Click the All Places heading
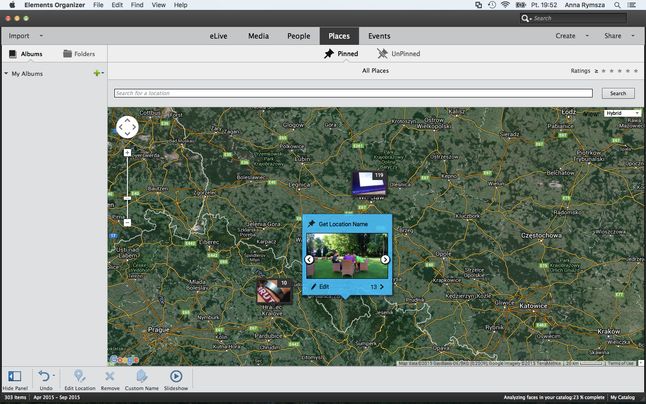The width and height of the screenshot is (646, 404). tap(375, 71)
